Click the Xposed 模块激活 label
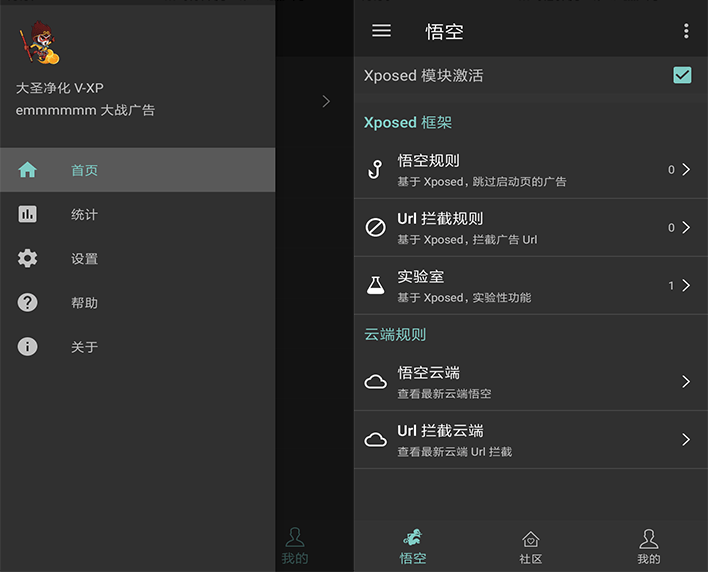The width and height of the screenshot is (708, 572). pos(424,75)
